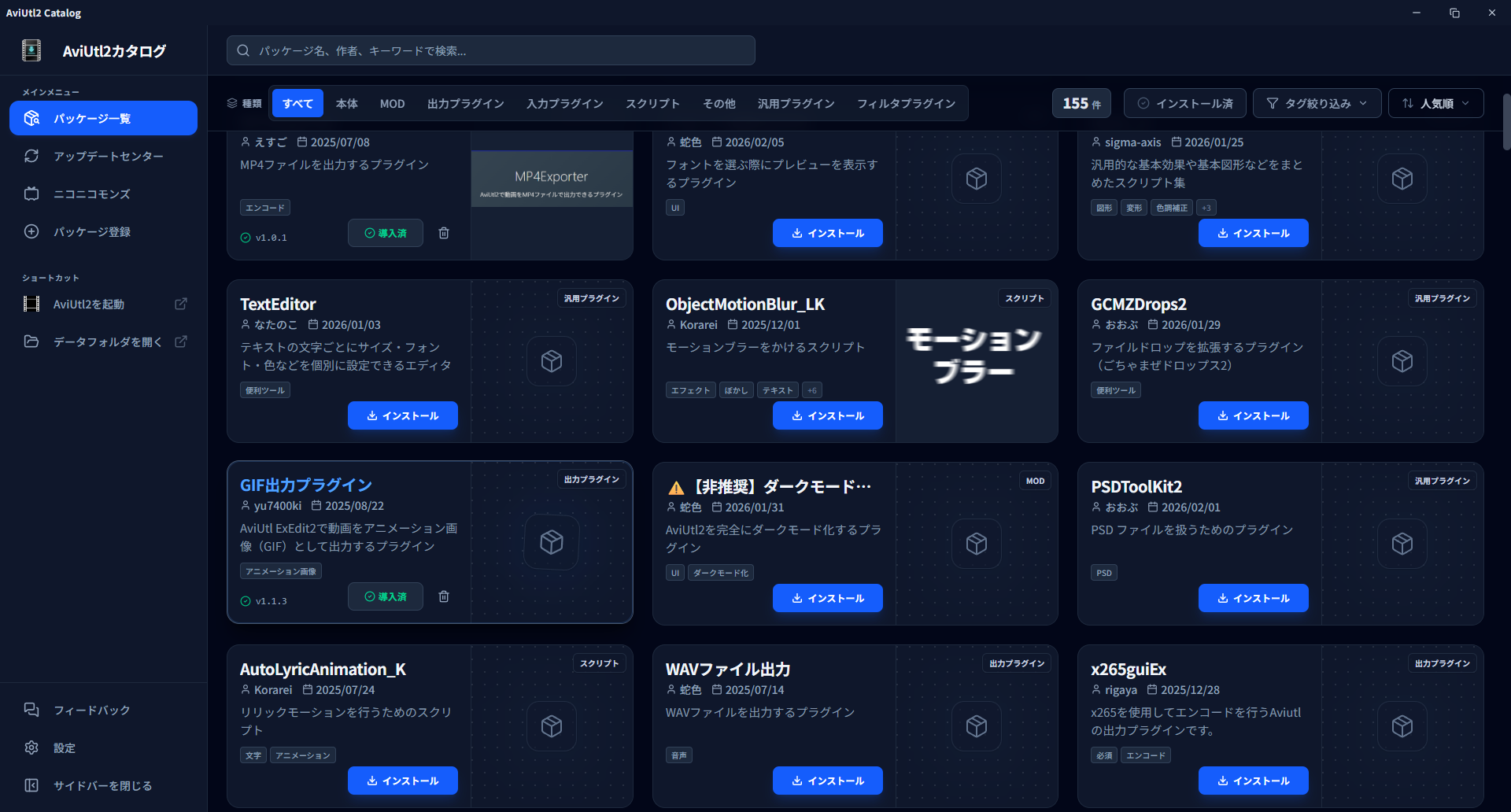Switch to the スクリプト category tab
The width and height of the screenshot is (1511, 812).
652,103
